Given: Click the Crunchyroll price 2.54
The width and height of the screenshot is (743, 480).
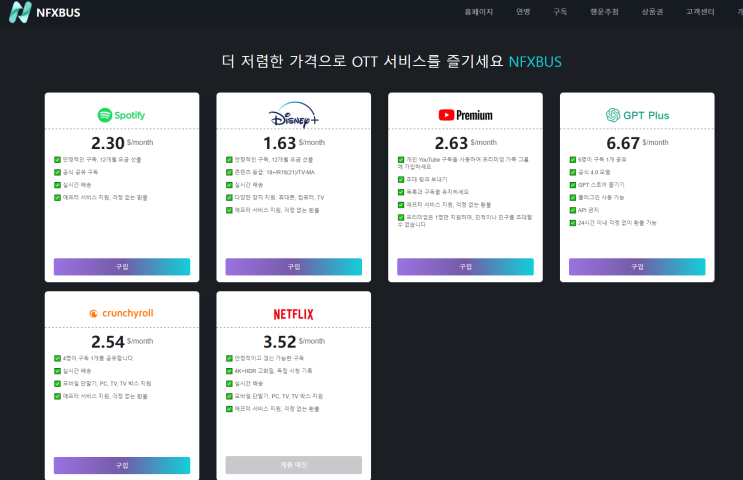Looking at the screenshot, I should [x=108, y=342].
